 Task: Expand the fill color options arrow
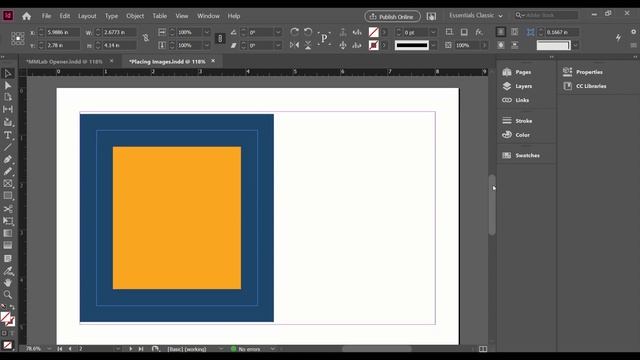tap(384, 32)
